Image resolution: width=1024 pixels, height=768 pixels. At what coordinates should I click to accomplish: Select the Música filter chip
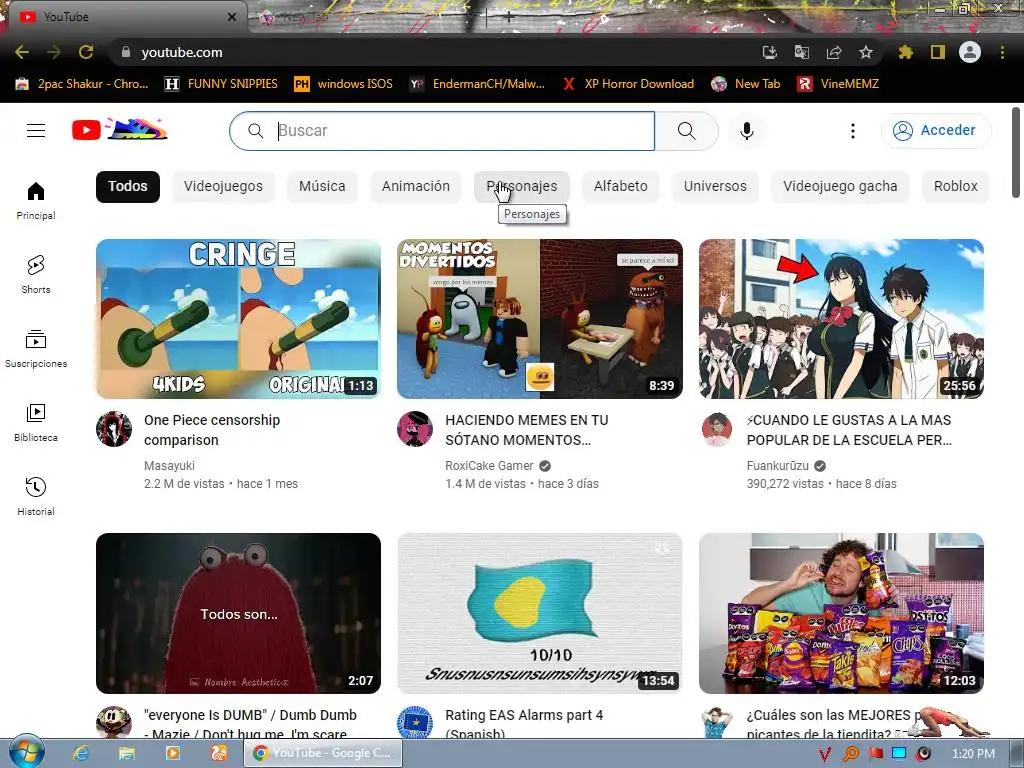pos(322,186)
